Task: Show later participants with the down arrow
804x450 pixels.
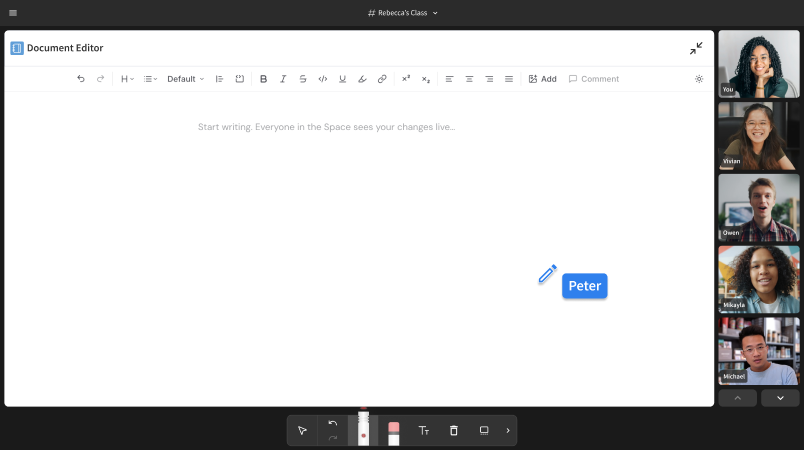Action: coord(780,398)
